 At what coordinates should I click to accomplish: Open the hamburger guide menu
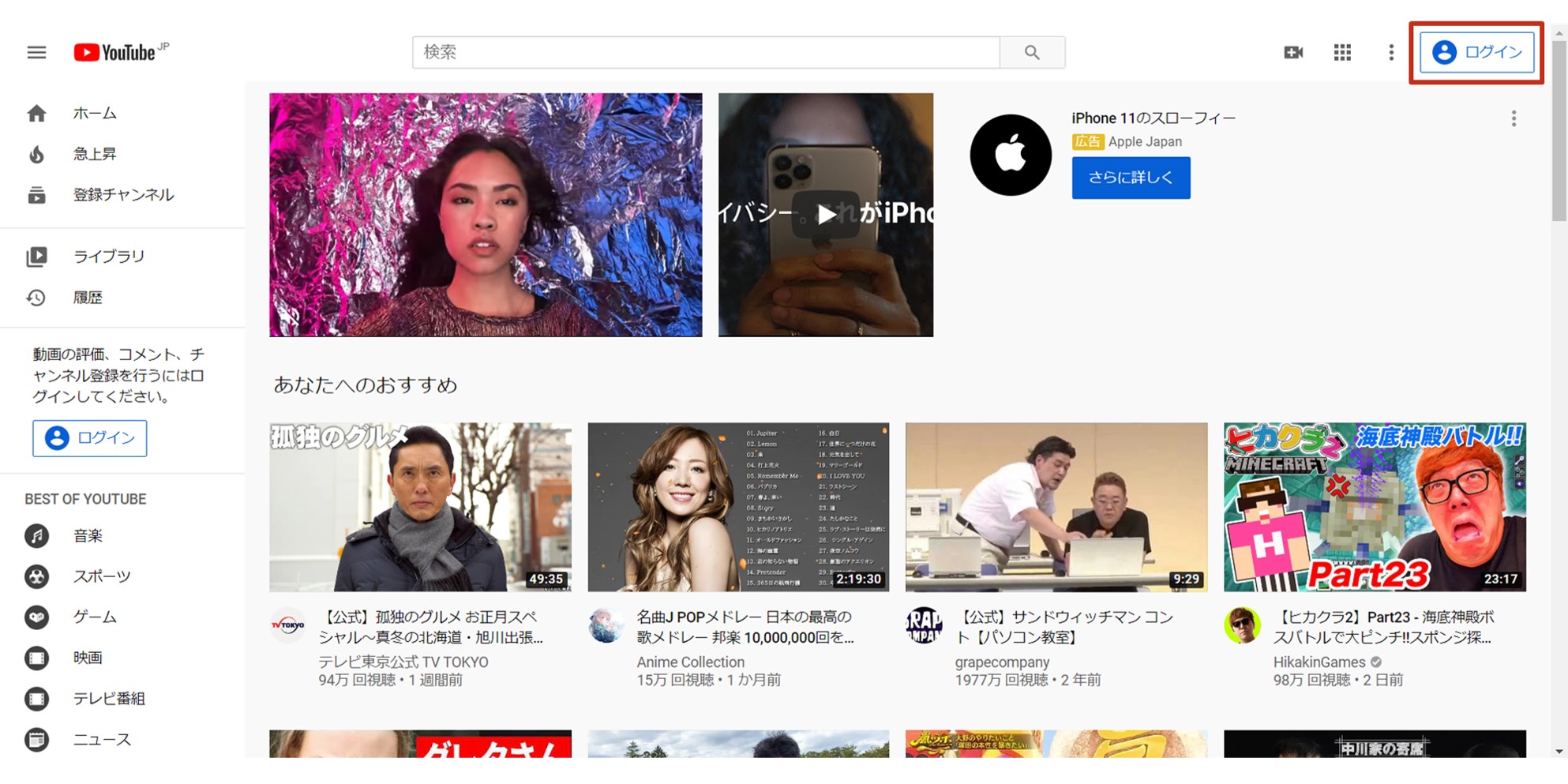click(x=36, y=52)
